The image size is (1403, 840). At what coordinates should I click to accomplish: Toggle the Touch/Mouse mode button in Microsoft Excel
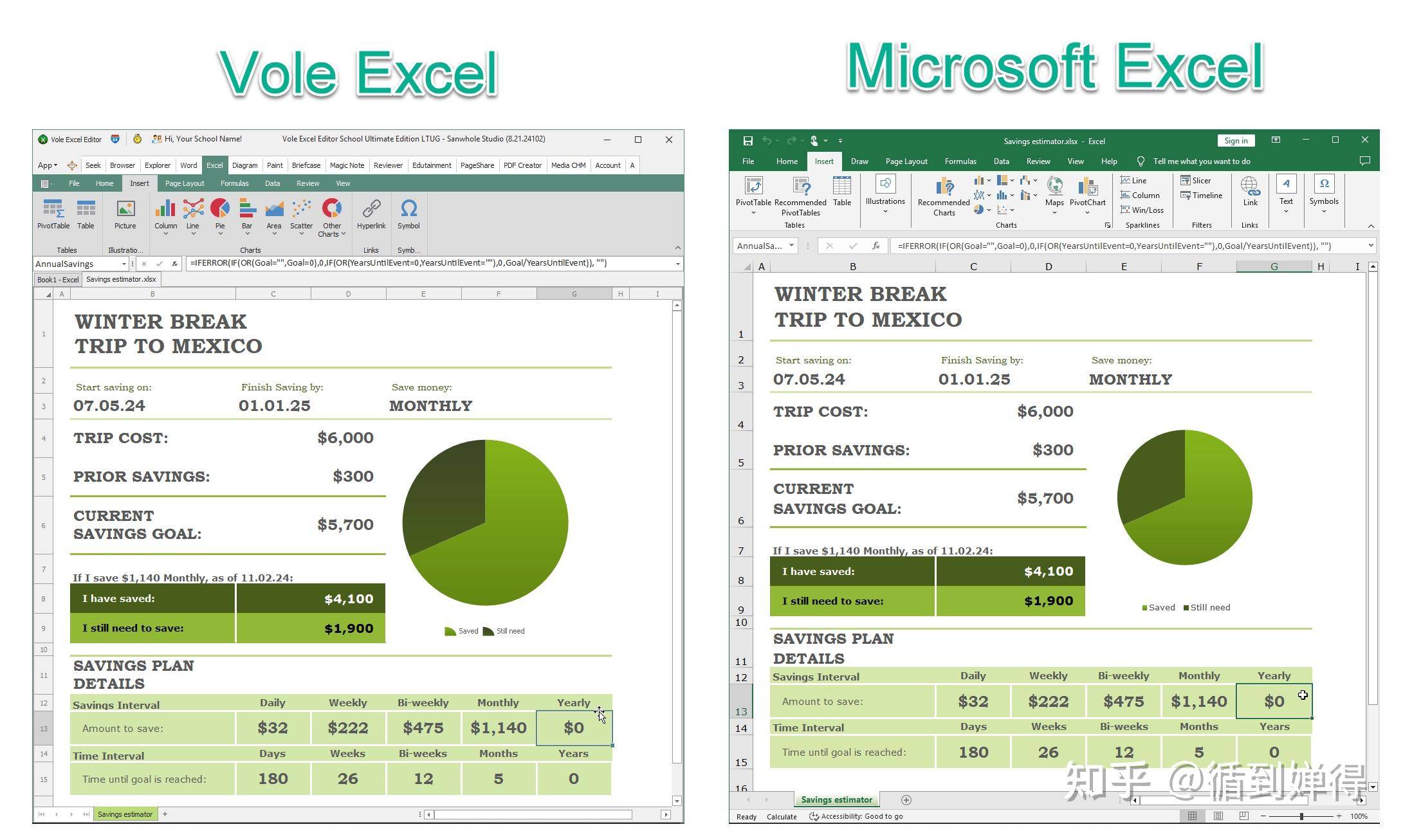pos(814,141)
